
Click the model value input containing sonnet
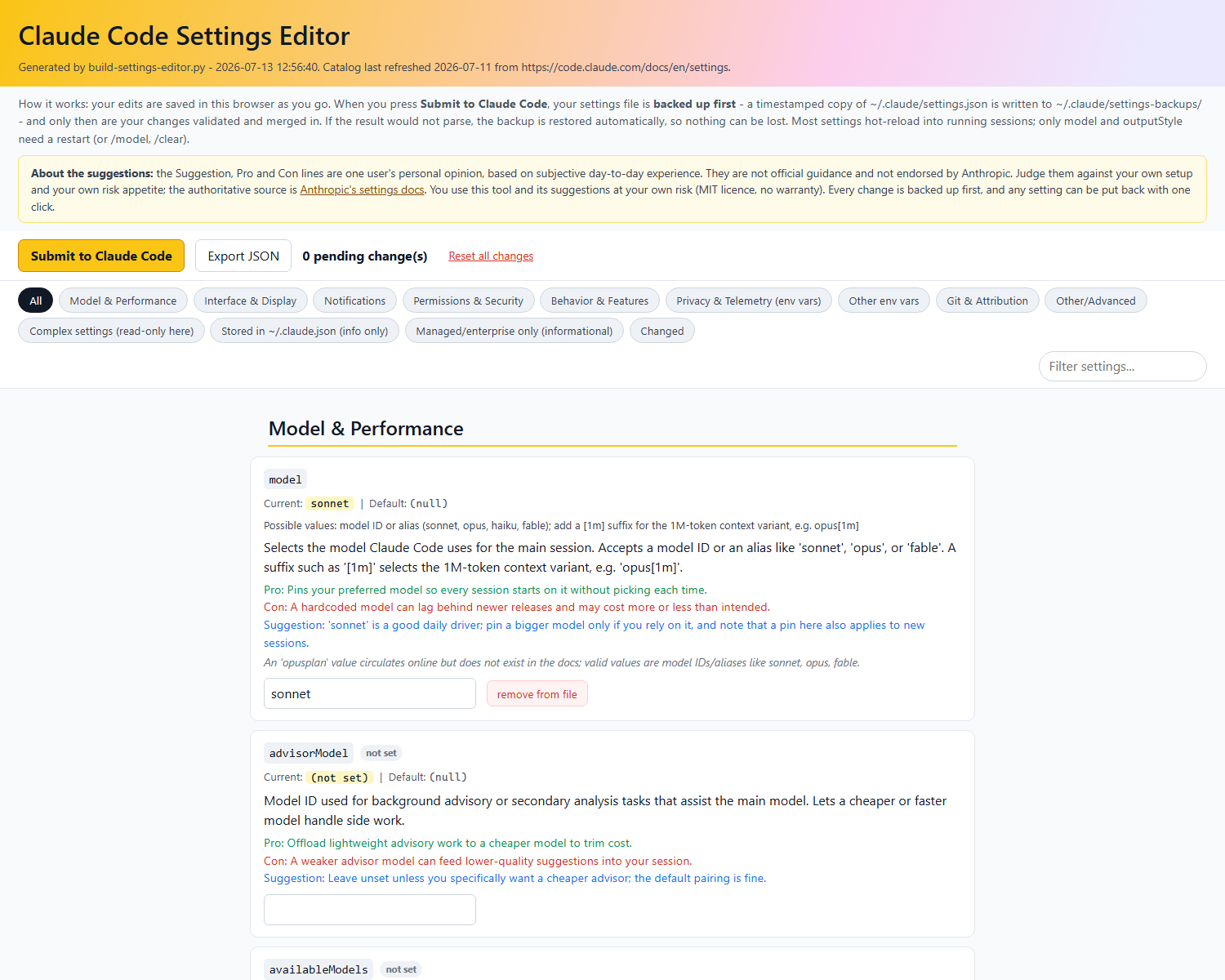click(370, 693)
